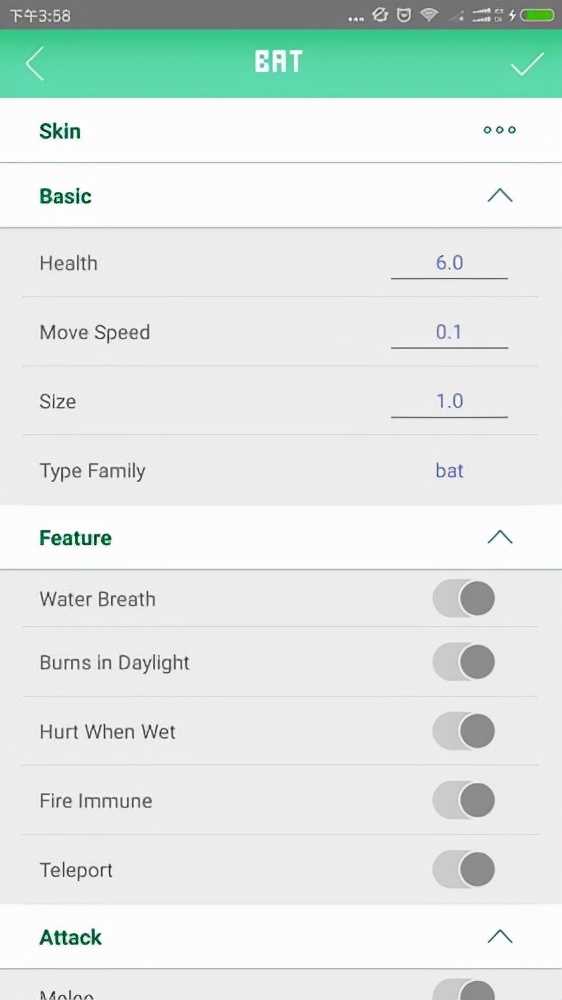Collapse the Feature section chevron

[x=499, y=537]
